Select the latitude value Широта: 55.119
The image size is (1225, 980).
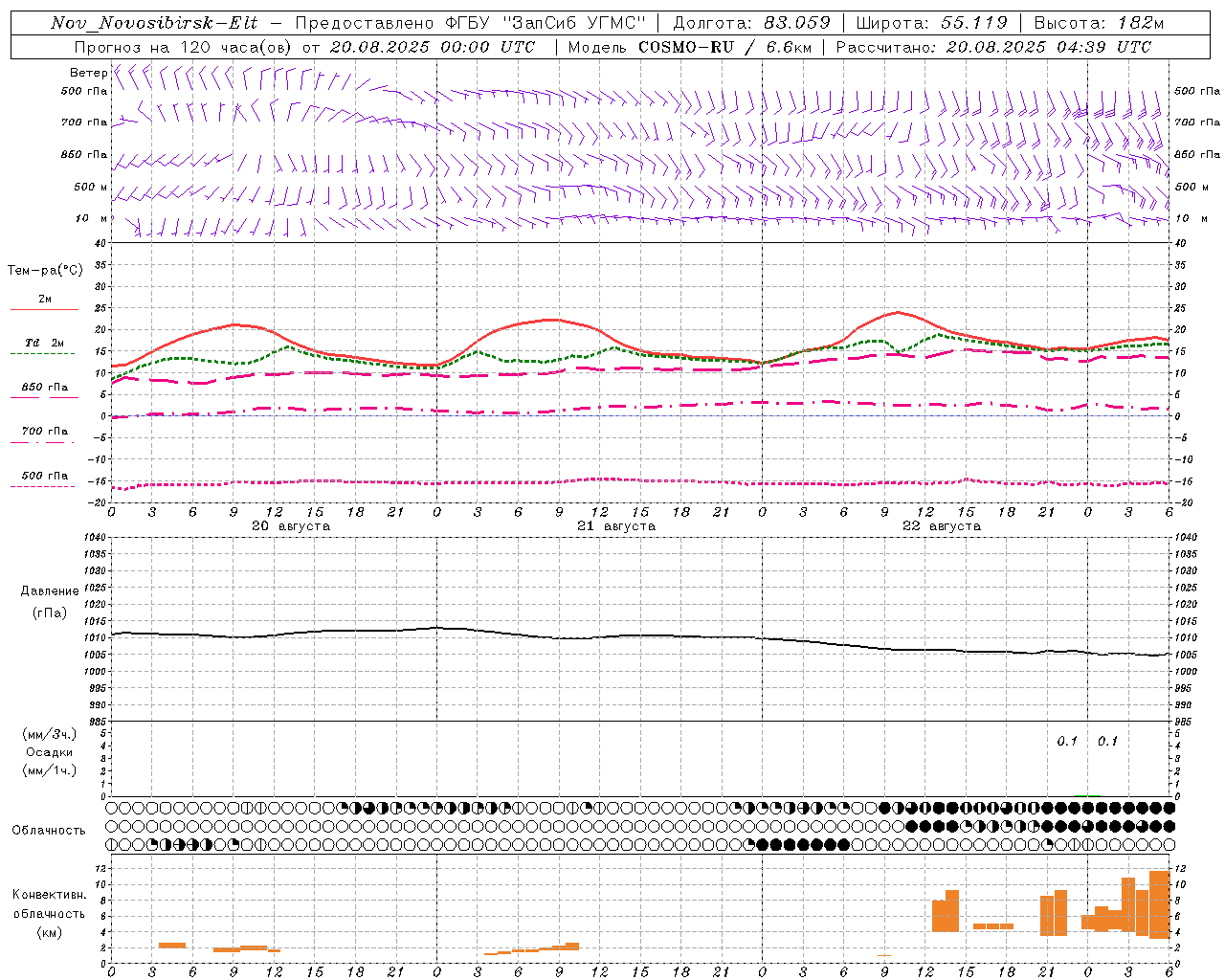(x=931, y=23)
